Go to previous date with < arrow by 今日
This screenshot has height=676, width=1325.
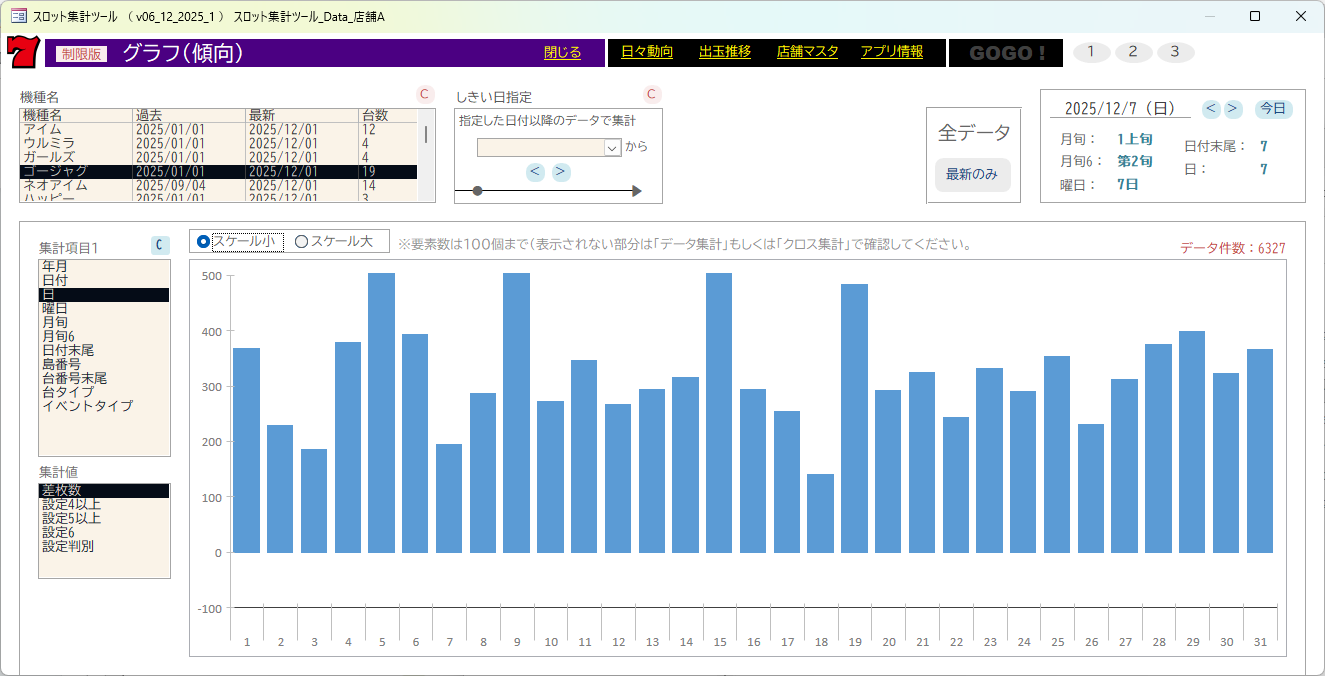(x=1211, y=108)
